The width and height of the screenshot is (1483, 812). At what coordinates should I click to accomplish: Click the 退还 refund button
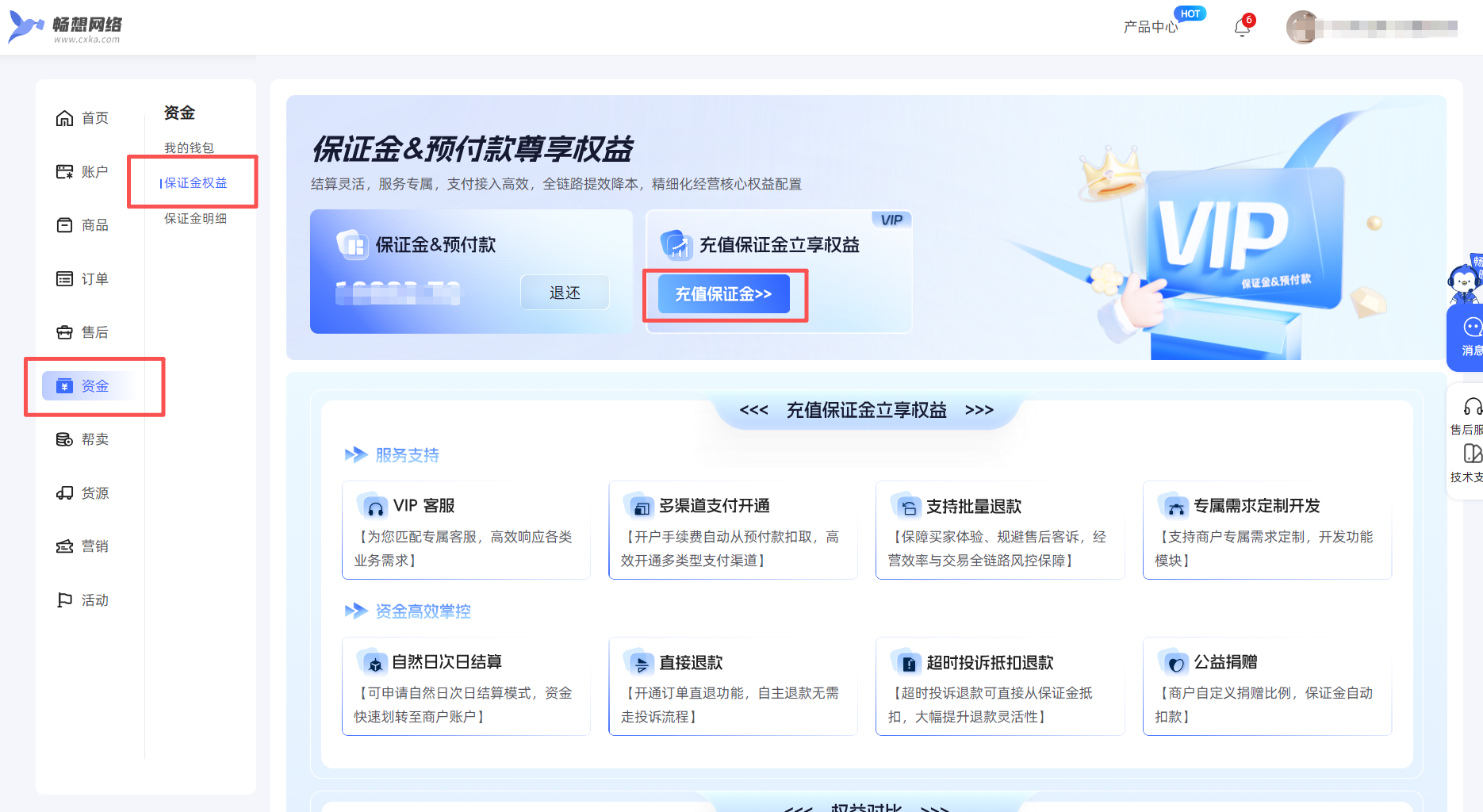click(565, 293)
